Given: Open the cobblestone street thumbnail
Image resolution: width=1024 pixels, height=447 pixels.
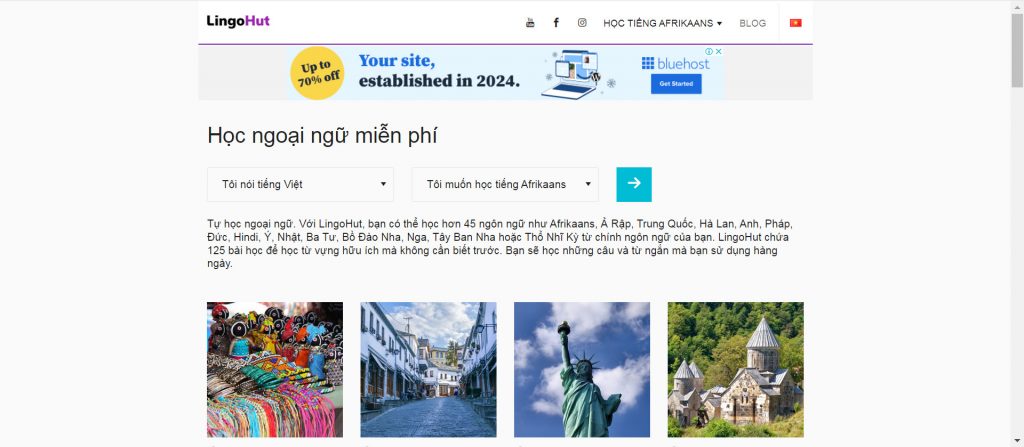Looking at the screenshot, I should 428,369.
